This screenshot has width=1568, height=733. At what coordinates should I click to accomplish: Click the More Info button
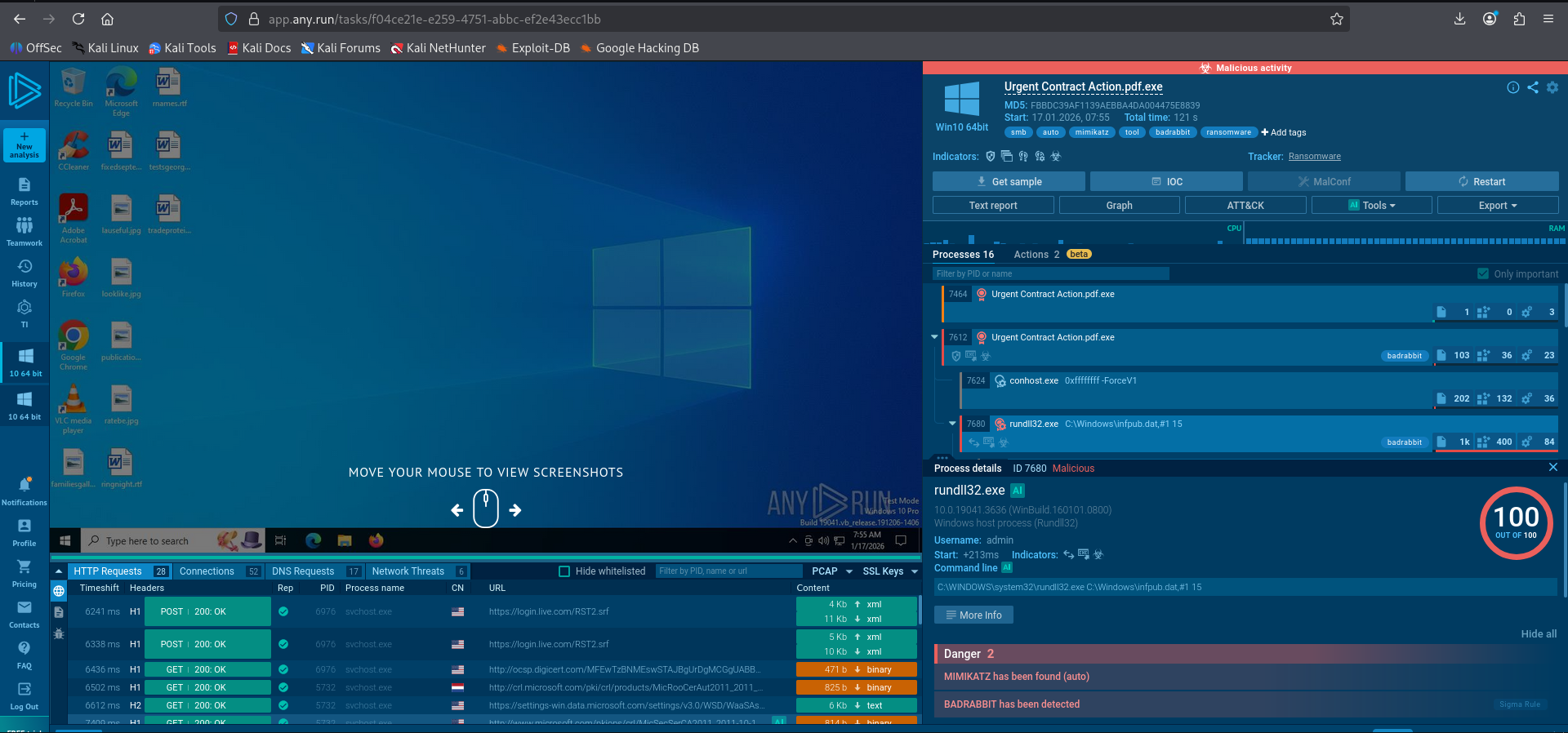[x=973, y=615]
